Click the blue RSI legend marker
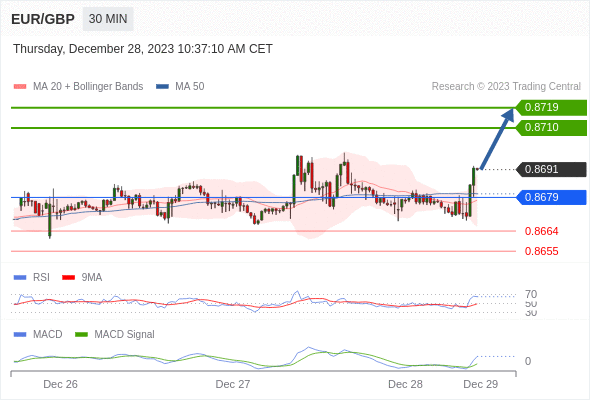Viewport: 590px width, 400px height. point(20,278)
